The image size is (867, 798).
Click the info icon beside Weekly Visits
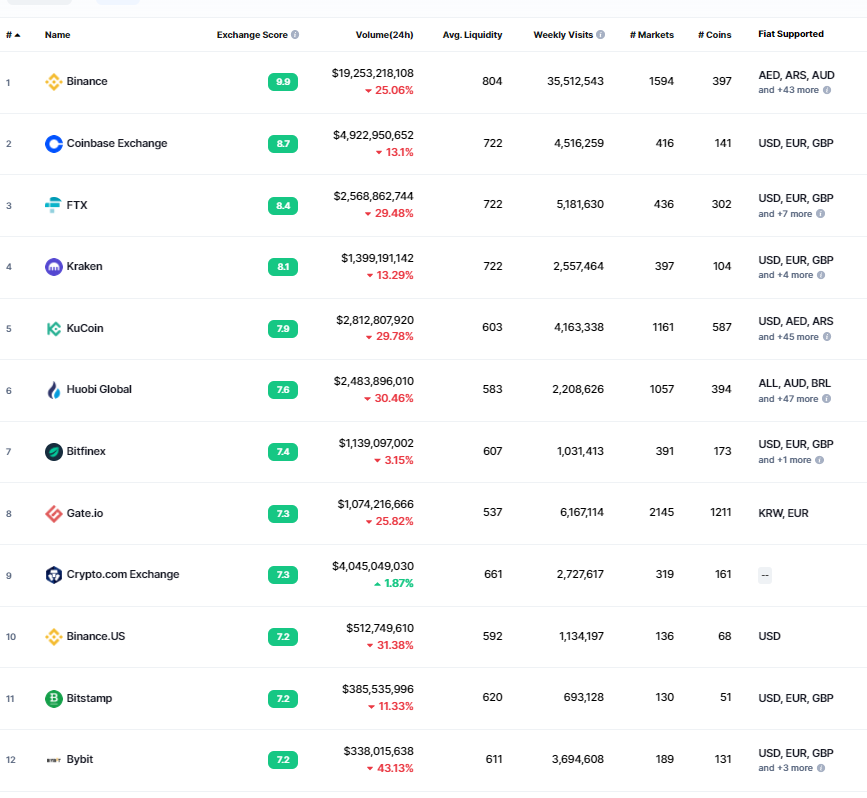click(x=600, y=34)
